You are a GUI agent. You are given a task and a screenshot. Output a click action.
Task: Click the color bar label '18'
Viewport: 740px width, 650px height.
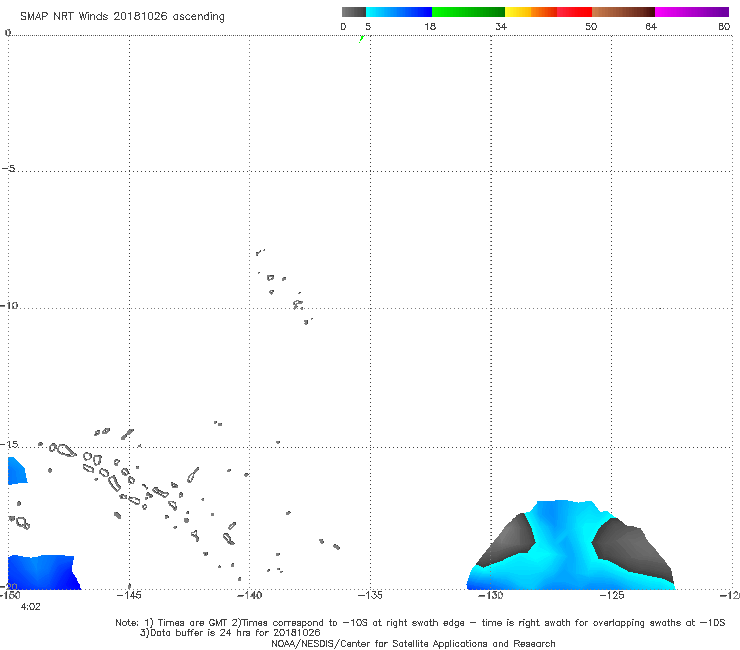(x=430, y=27)
